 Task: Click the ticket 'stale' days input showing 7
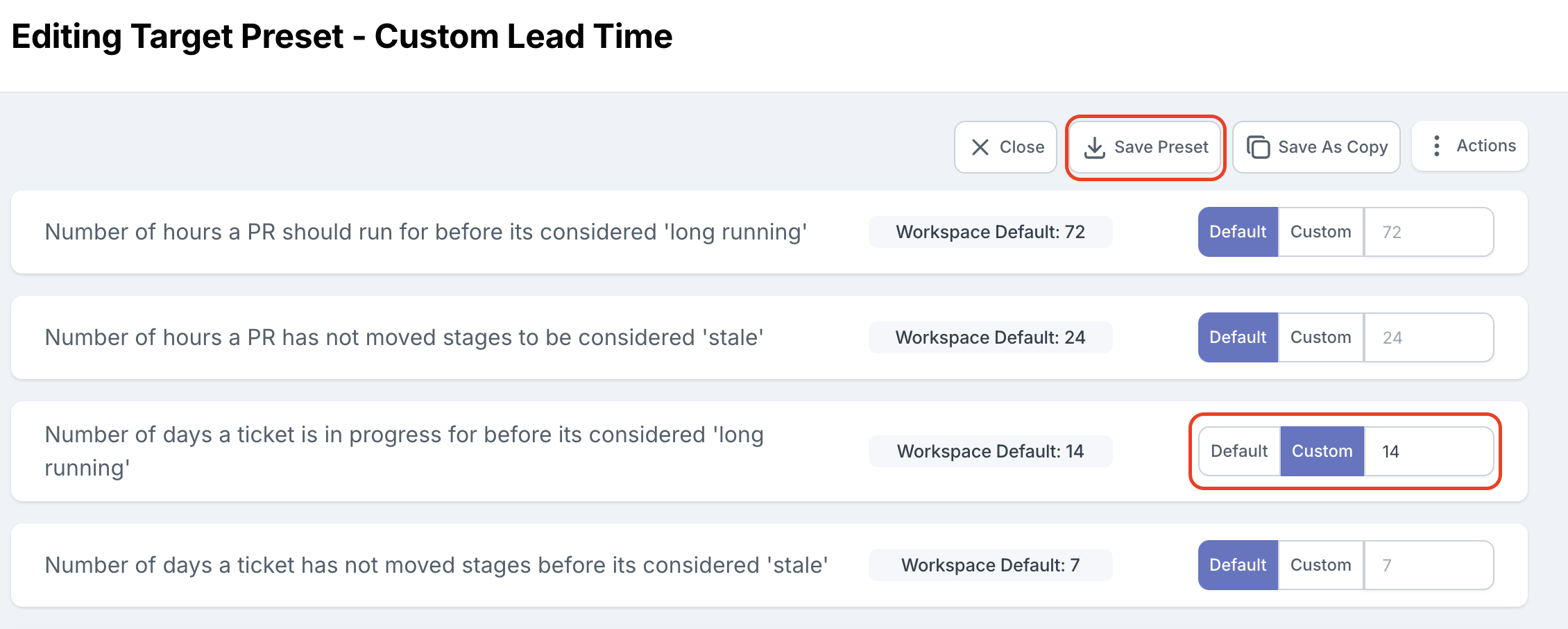click(1429, 565)
